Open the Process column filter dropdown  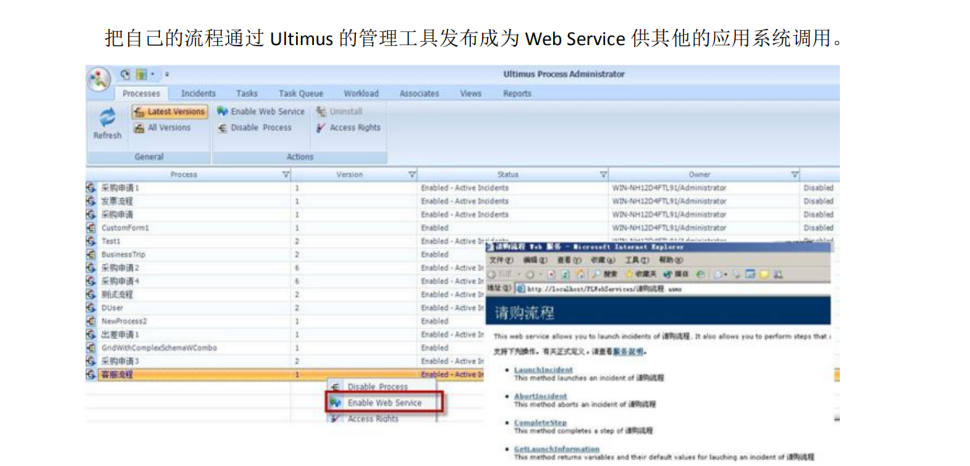coord(285,175)
